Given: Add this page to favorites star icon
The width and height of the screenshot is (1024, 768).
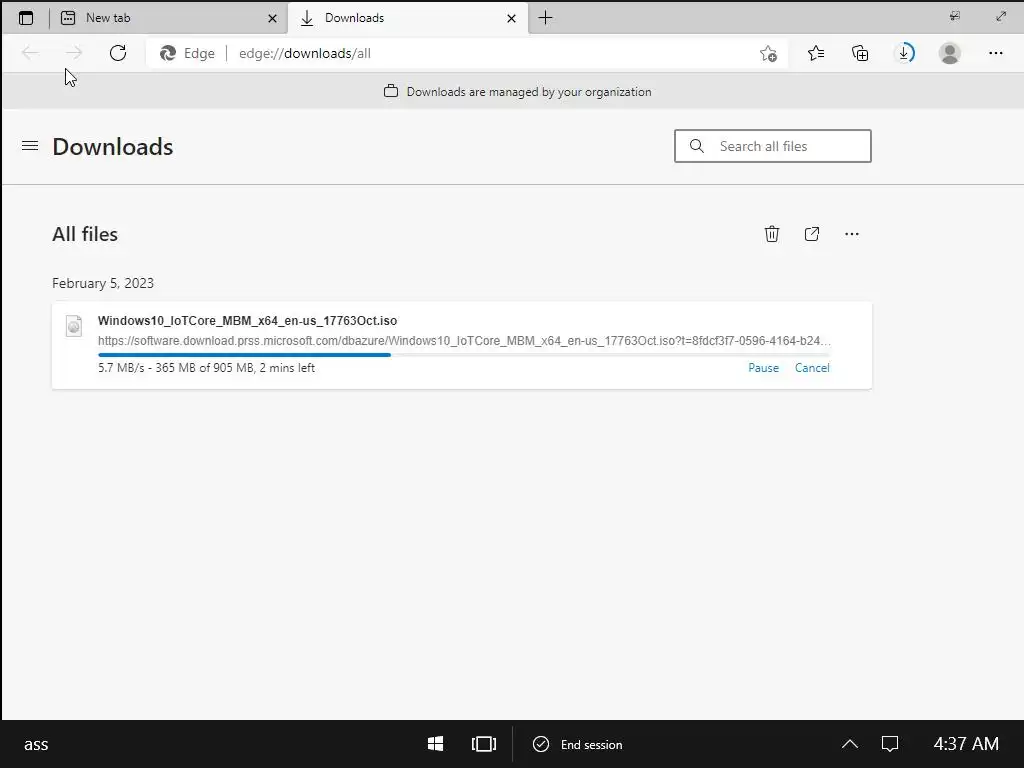Looking at the screenshot, I should pyautogui.click(x=768, y=54).
